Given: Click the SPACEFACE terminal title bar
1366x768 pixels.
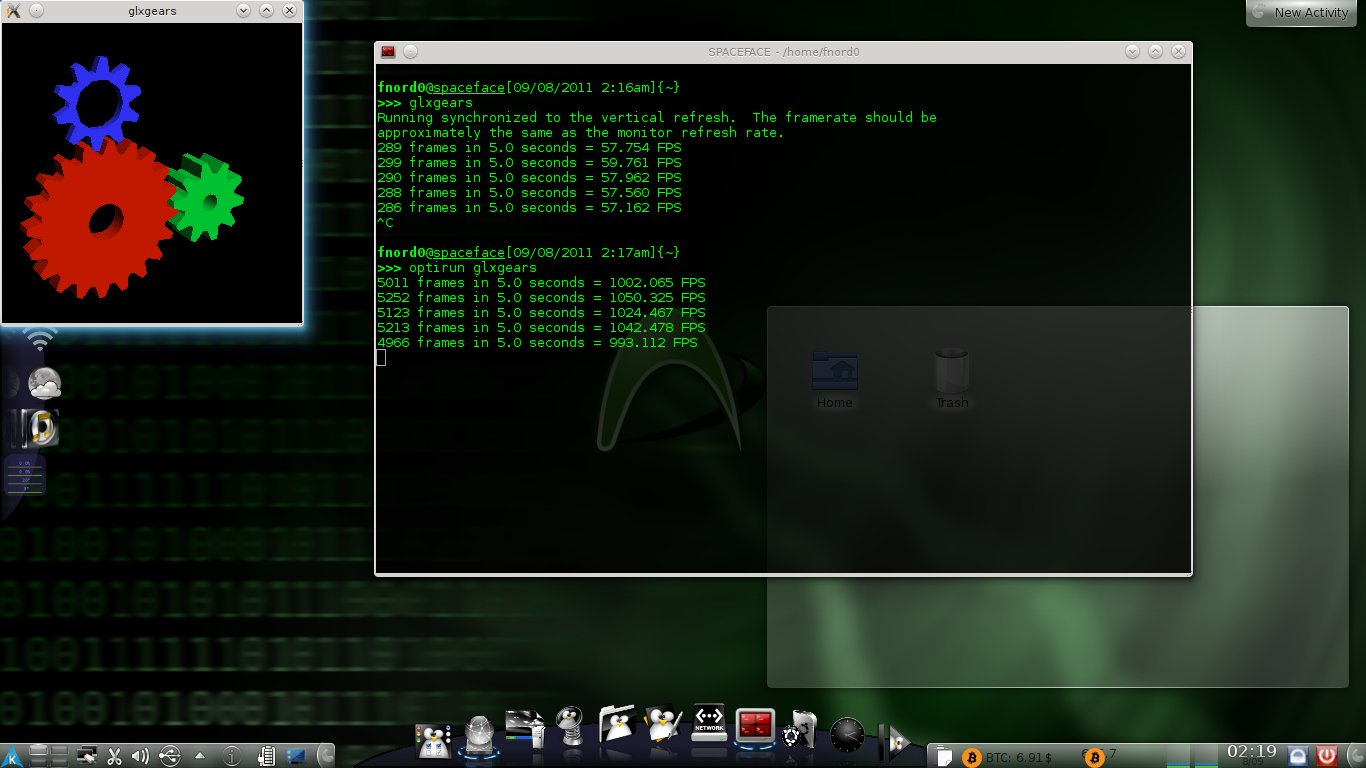Looking at the screenshot, I should [x=783, y=52].
